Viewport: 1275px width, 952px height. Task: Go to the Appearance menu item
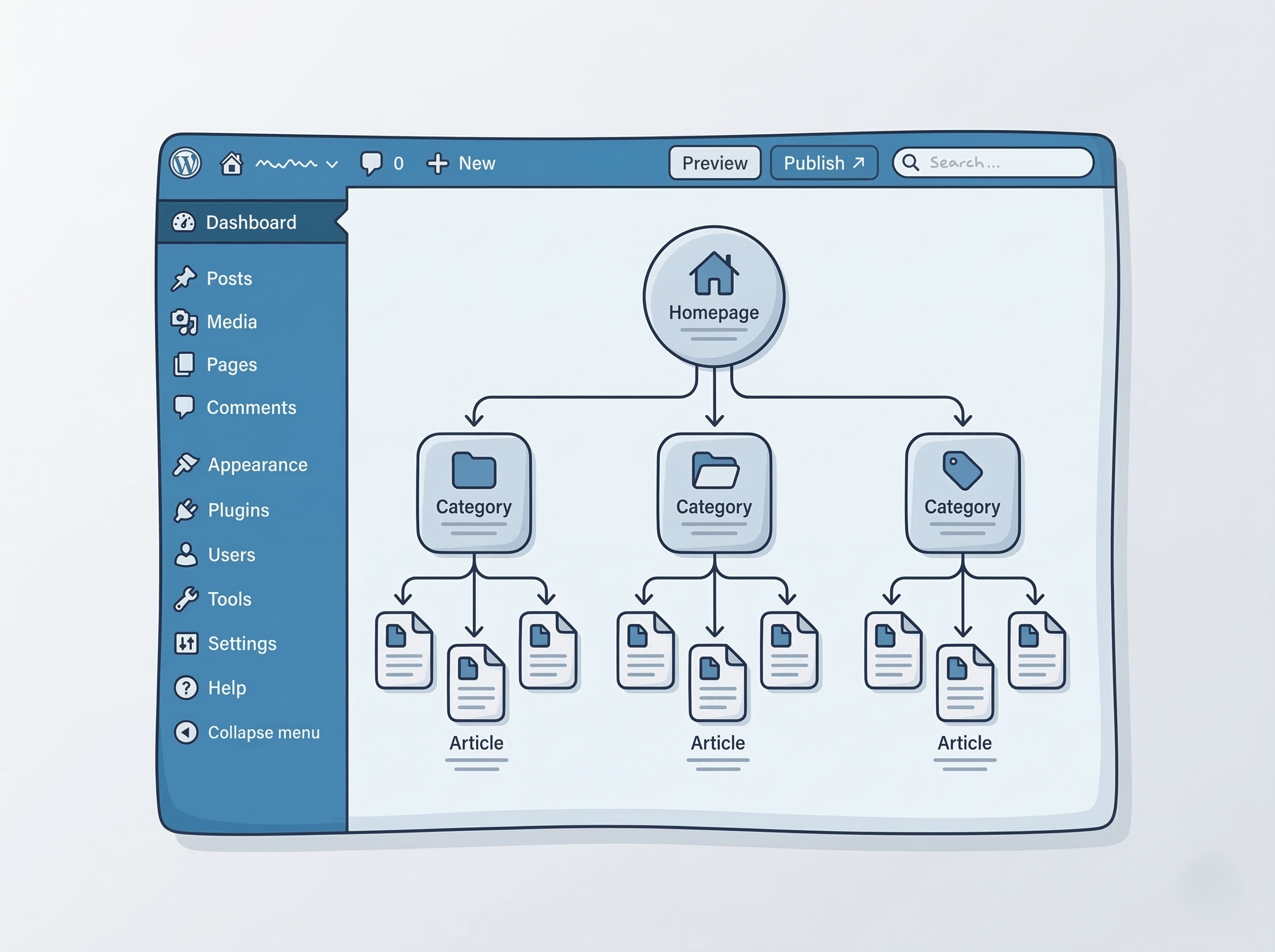point(257,464)
